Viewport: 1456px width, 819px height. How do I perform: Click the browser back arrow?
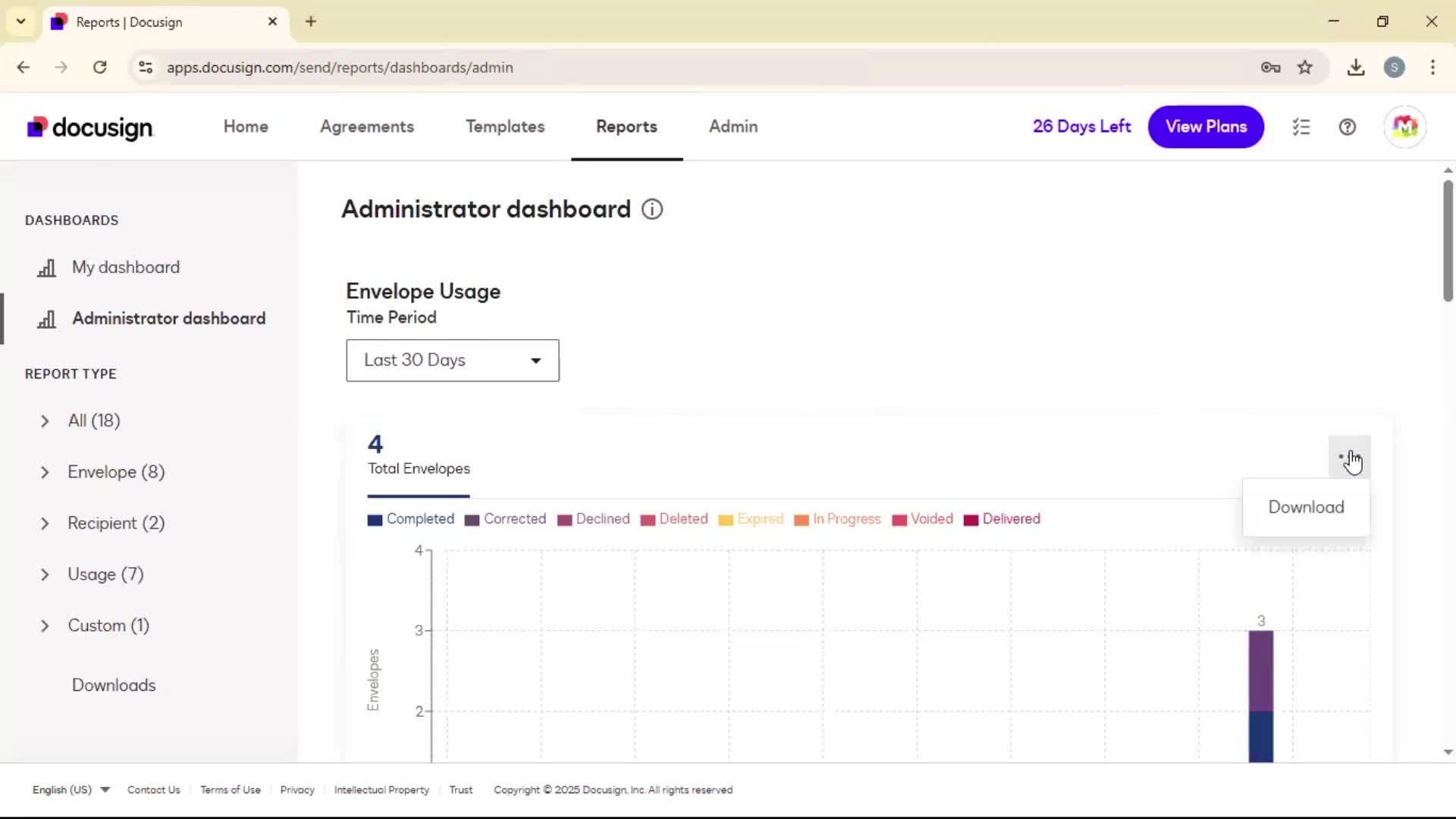tap(24, 67)
